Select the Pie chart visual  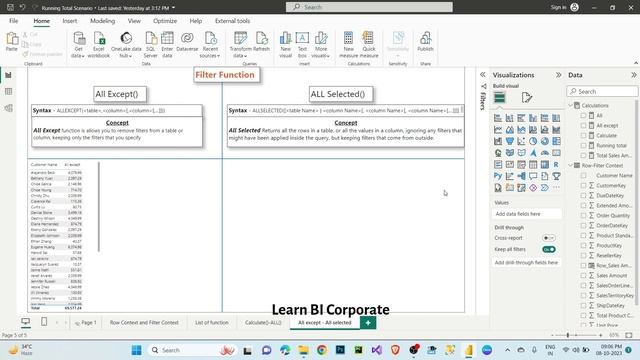tap(533, 141)
